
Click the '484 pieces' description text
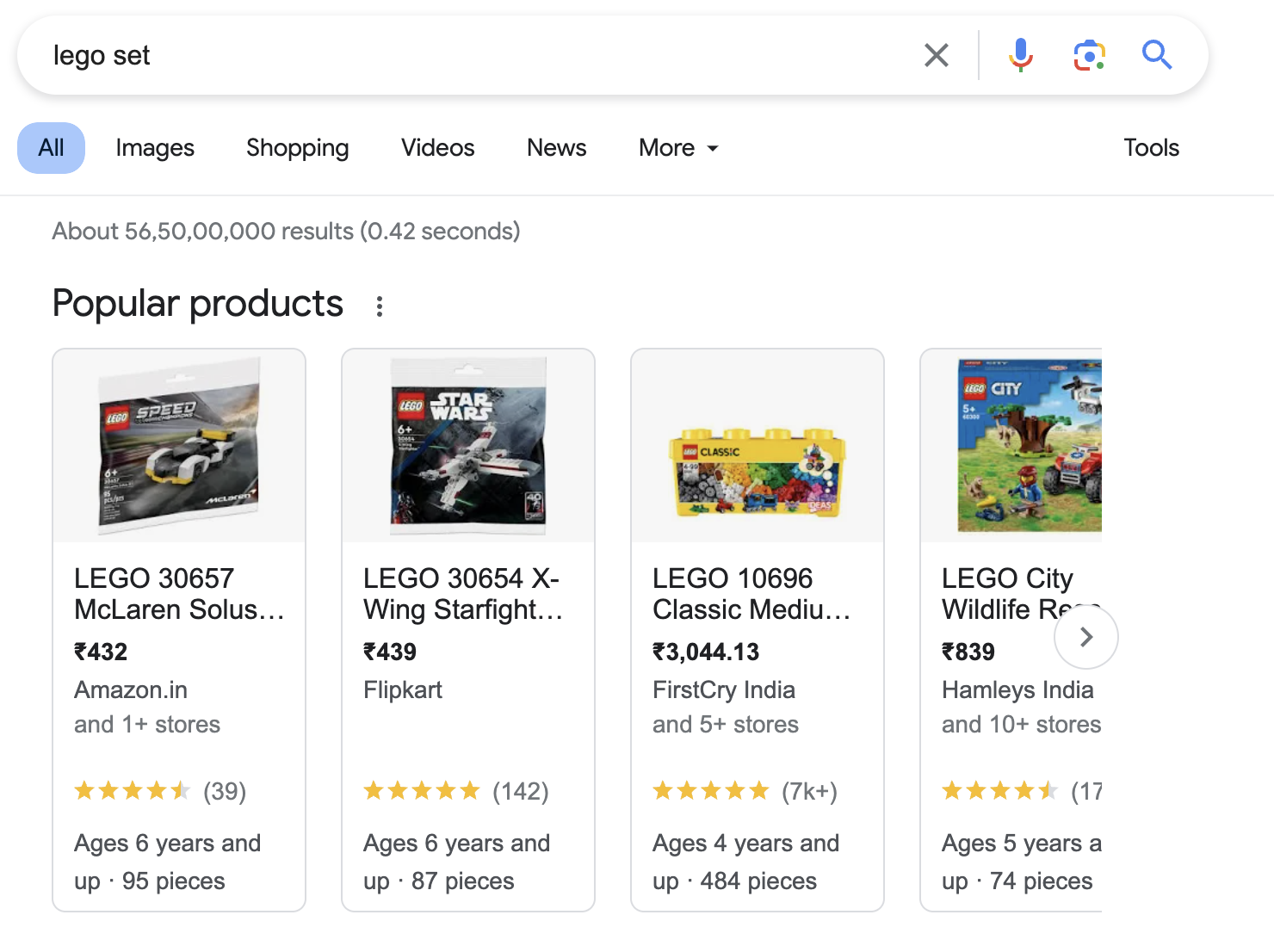[x=758, y=881]
